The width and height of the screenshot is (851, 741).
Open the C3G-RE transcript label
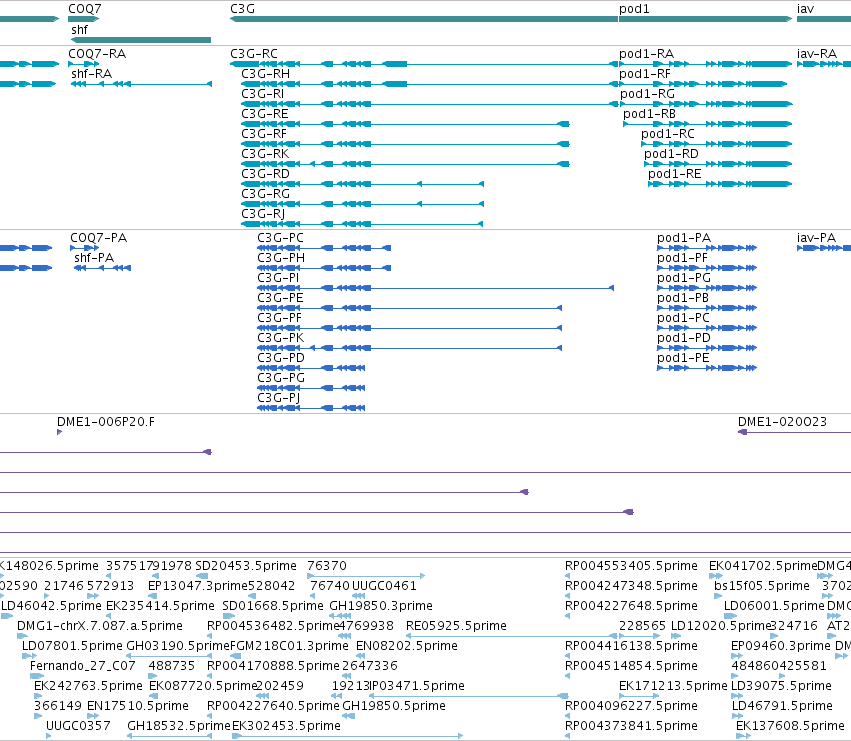[x=265, y=114]
